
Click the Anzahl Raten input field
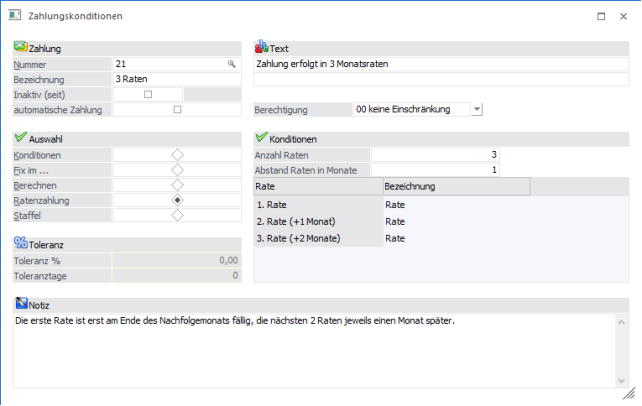tap(435, 155)
